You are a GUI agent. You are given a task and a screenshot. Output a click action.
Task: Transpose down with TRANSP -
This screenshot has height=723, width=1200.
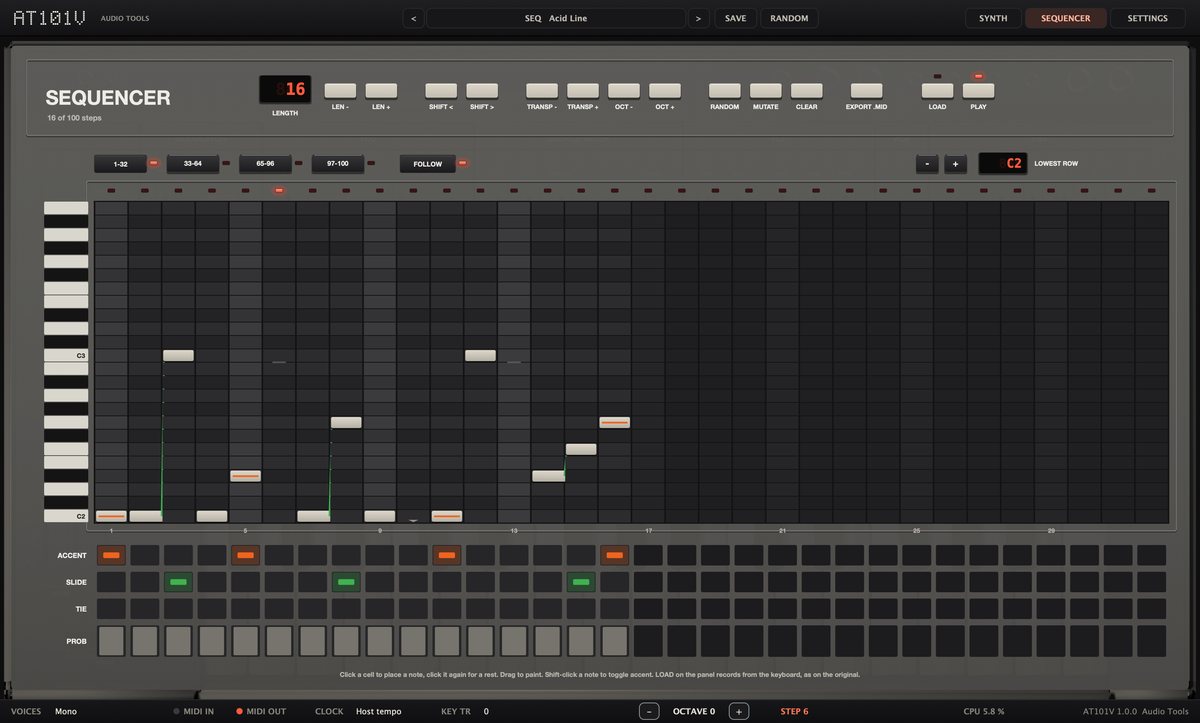(542, 91)
